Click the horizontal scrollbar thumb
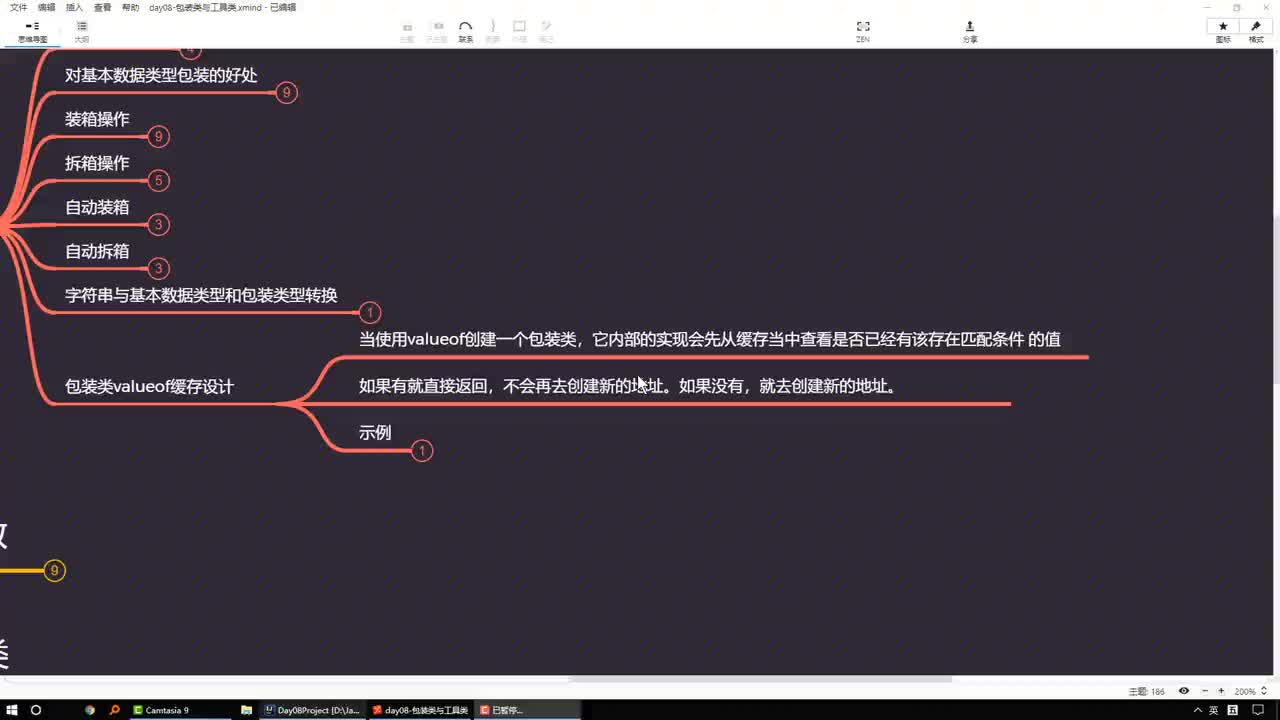 click(760, 680)
